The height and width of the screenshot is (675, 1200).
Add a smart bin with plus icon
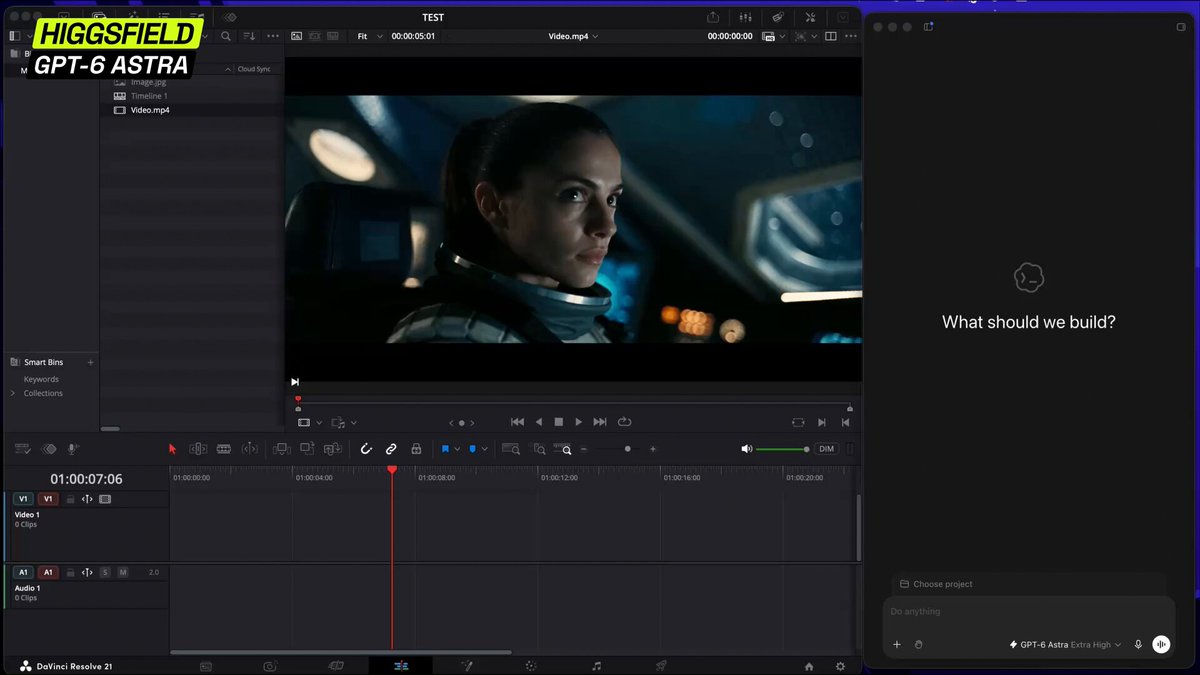coord(91,362)
